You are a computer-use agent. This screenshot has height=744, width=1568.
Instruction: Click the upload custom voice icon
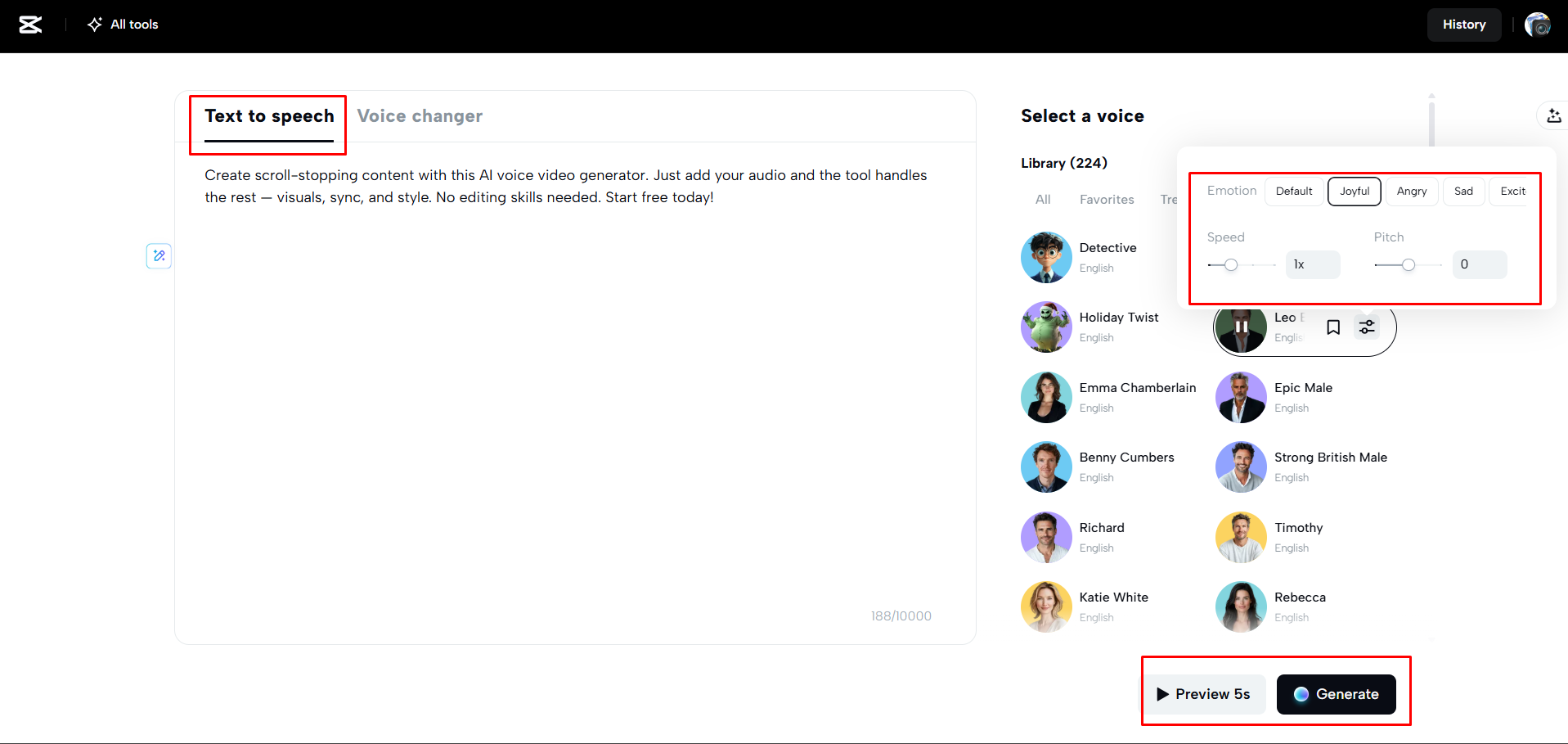1552,116
